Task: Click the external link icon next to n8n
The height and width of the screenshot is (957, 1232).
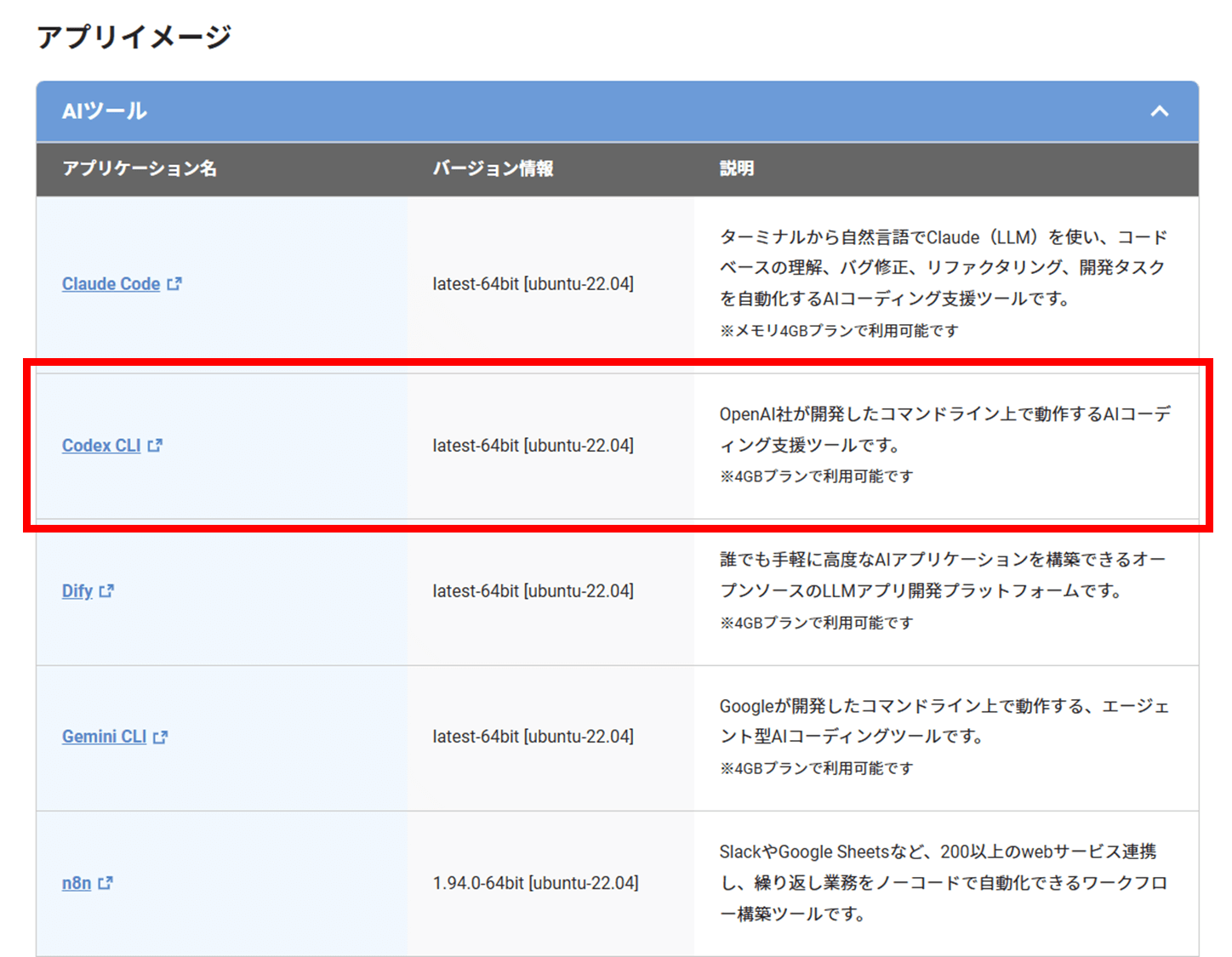Action: [106, 884]
